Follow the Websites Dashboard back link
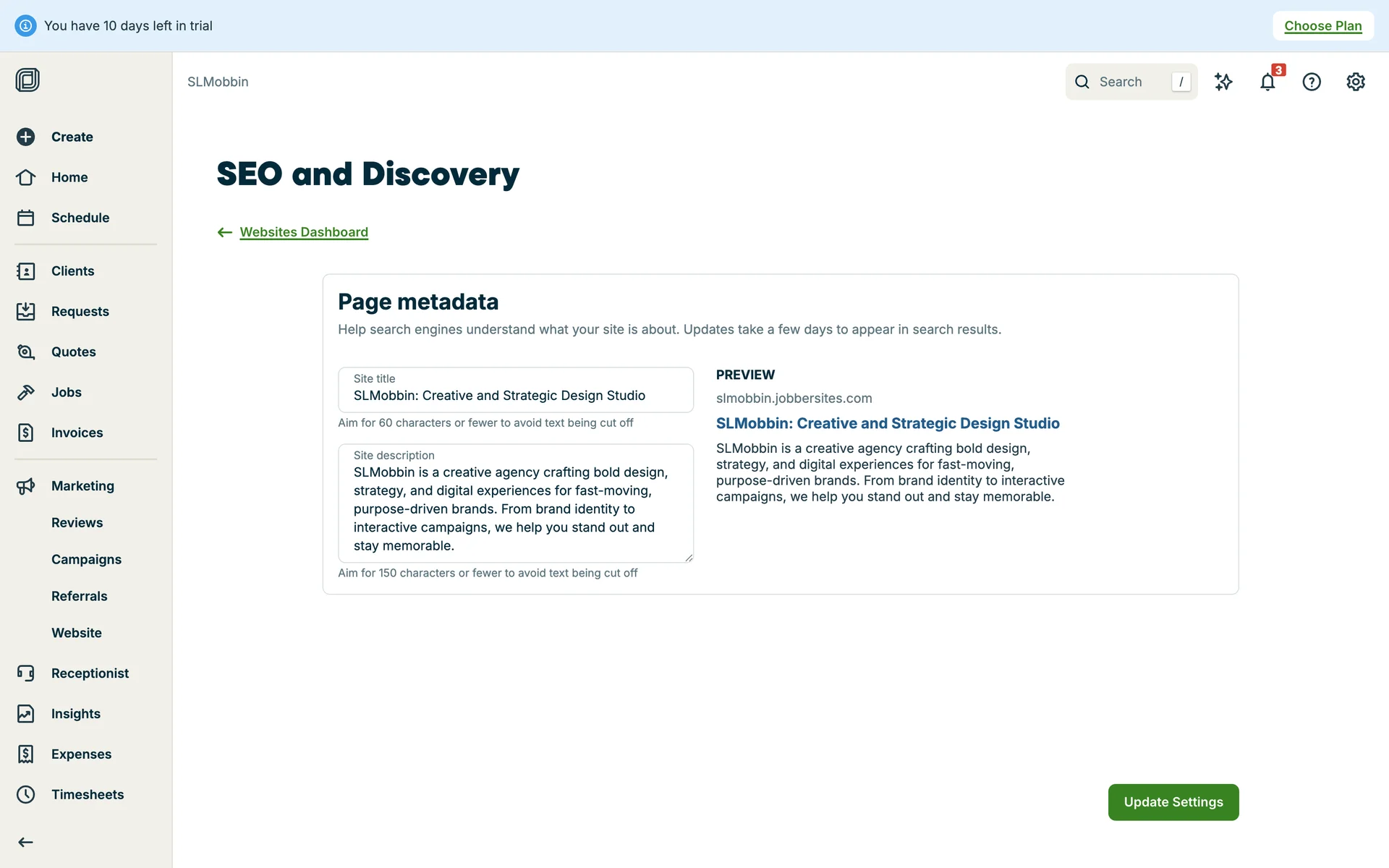The width and height of the screenshot is (1389, 868). [x=304, y=232]
